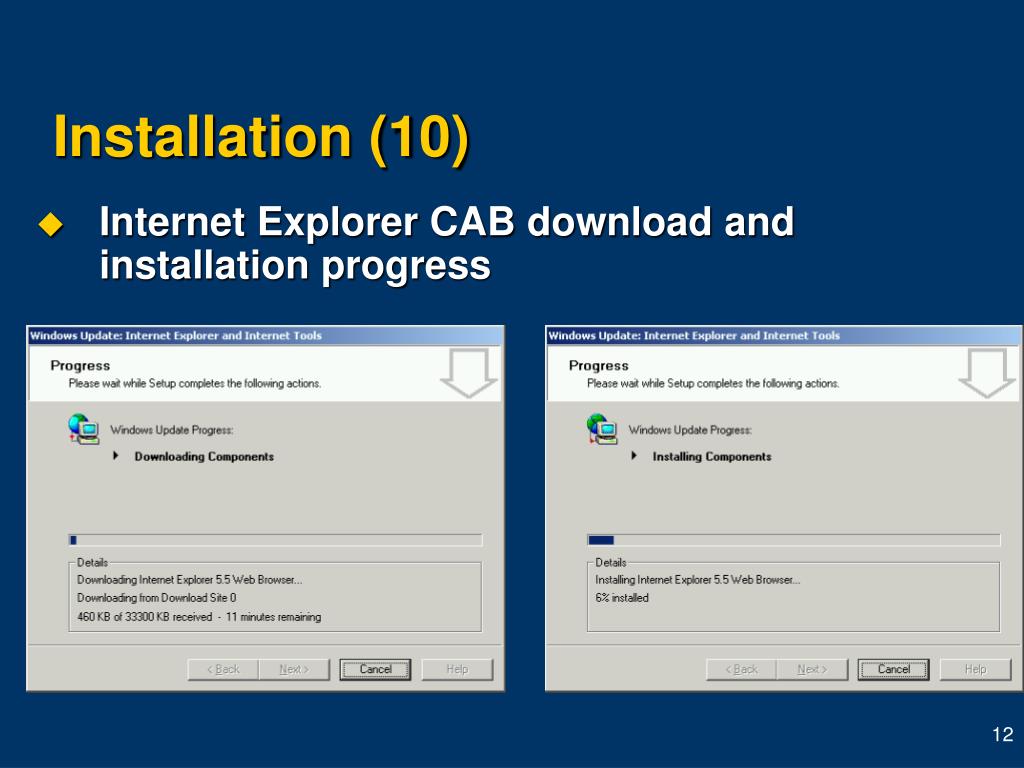Screen dimensions: 1024x768
Task: Click the yellow diamond bullet on the slide
Action: coord(51,224)
